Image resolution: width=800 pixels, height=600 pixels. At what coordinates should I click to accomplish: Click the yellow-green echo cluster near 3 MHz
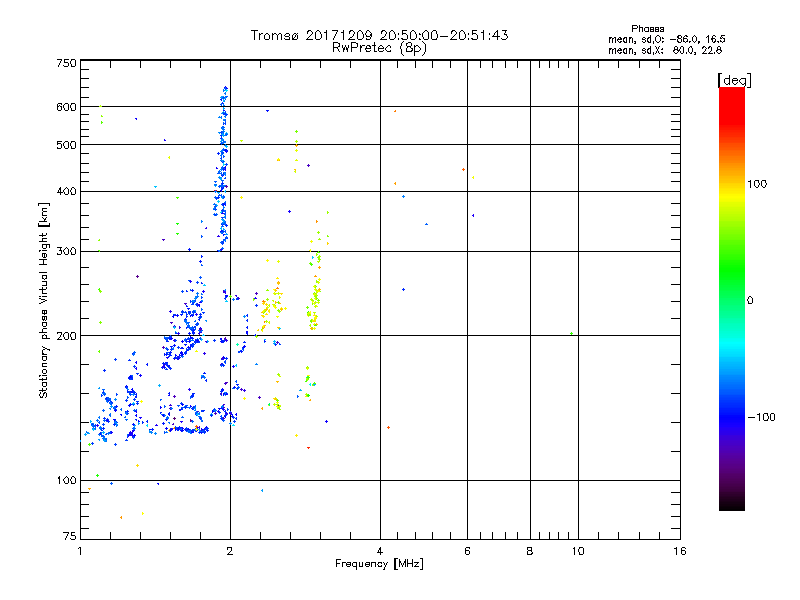click(x=314, y=291)
